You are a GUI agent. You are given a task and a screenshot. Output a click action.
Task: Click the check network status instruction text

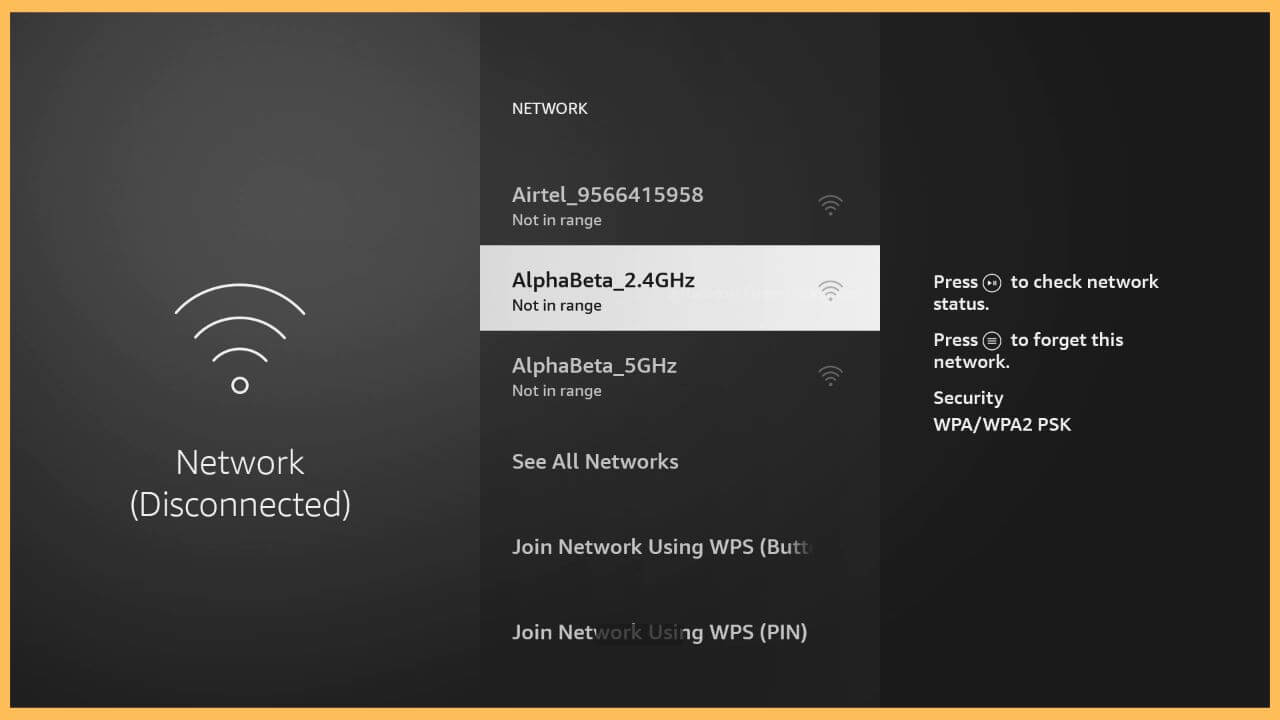pos(1046,292)
